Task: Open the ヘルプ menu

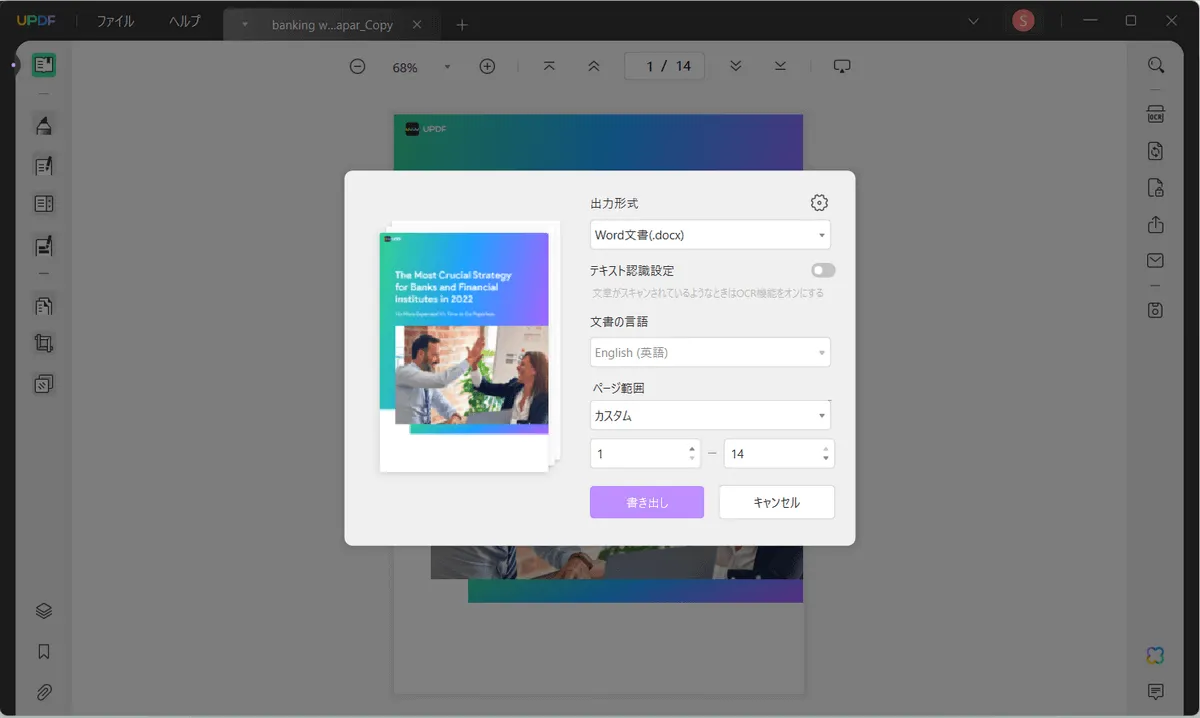Action: (x=185, y=21)
